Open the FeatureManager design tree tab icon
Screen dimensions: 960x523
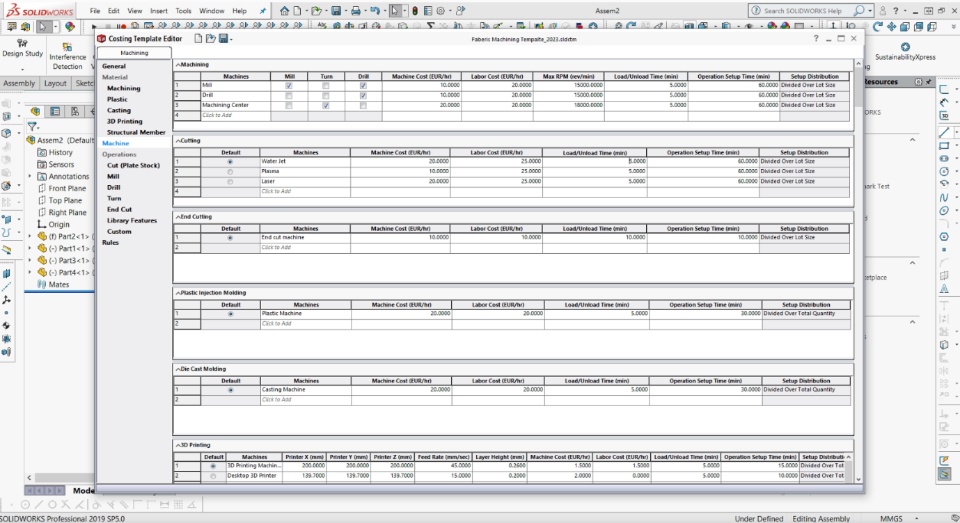click(x=36, y=111)
